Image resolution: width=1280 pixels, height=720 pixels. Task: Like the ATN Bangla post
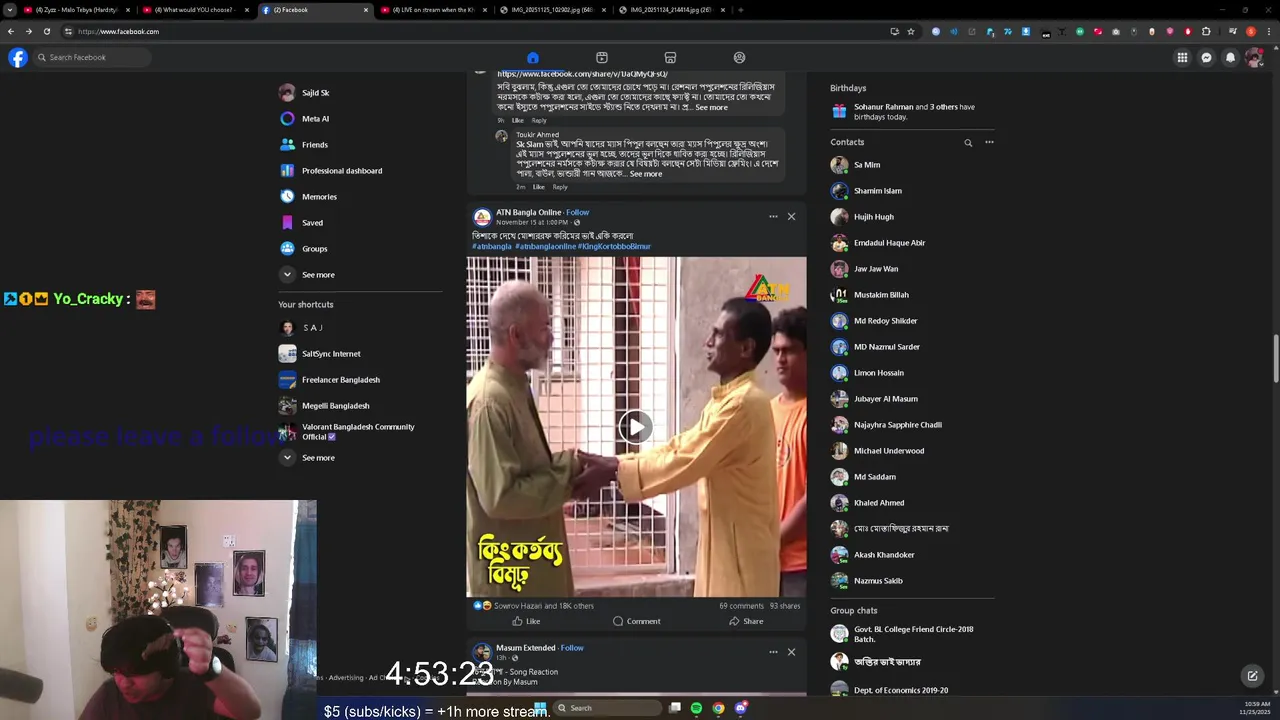tap(526, 621)
